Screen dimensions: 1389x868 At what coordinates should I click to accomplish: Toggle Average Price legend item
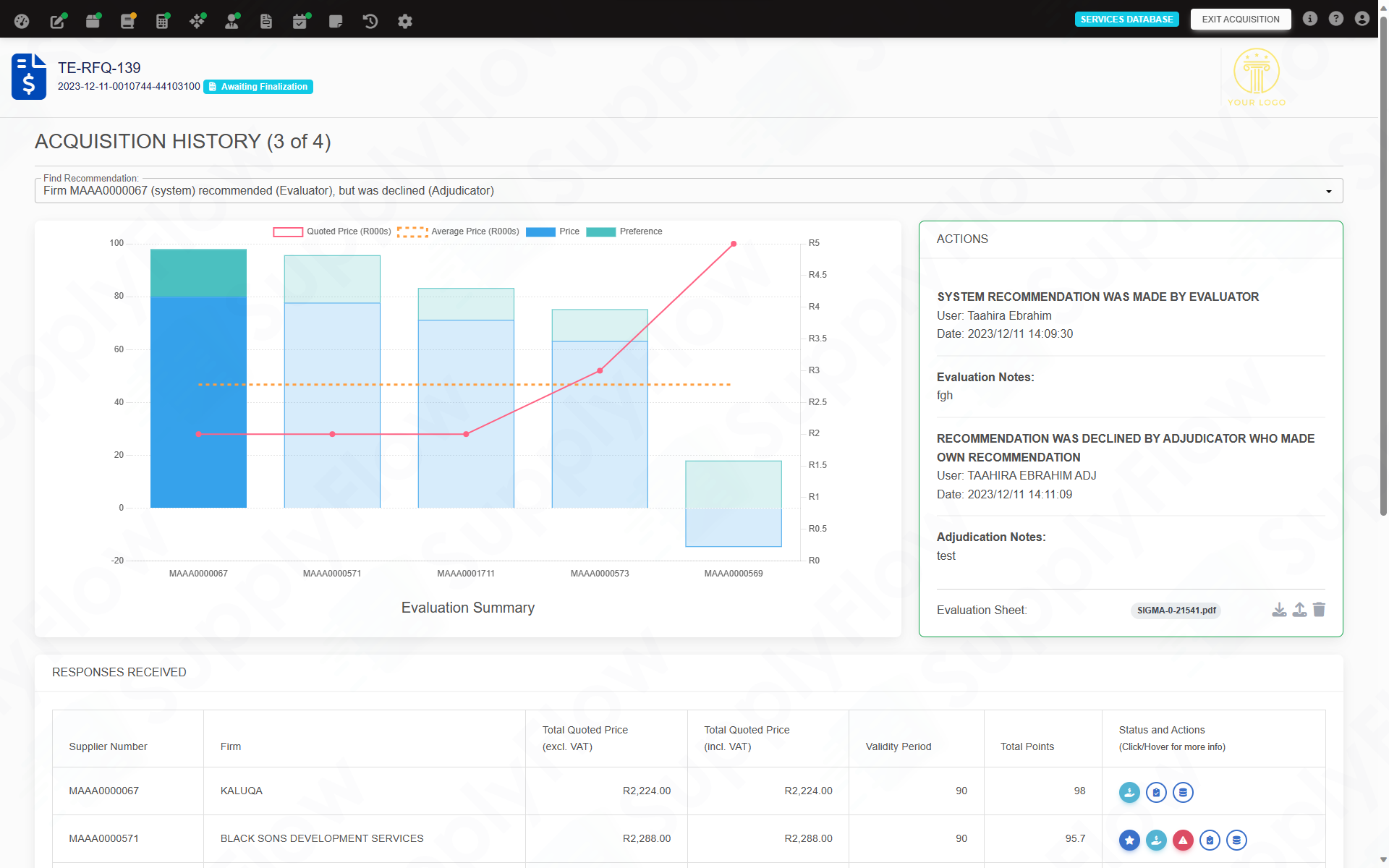pos(459,231)
